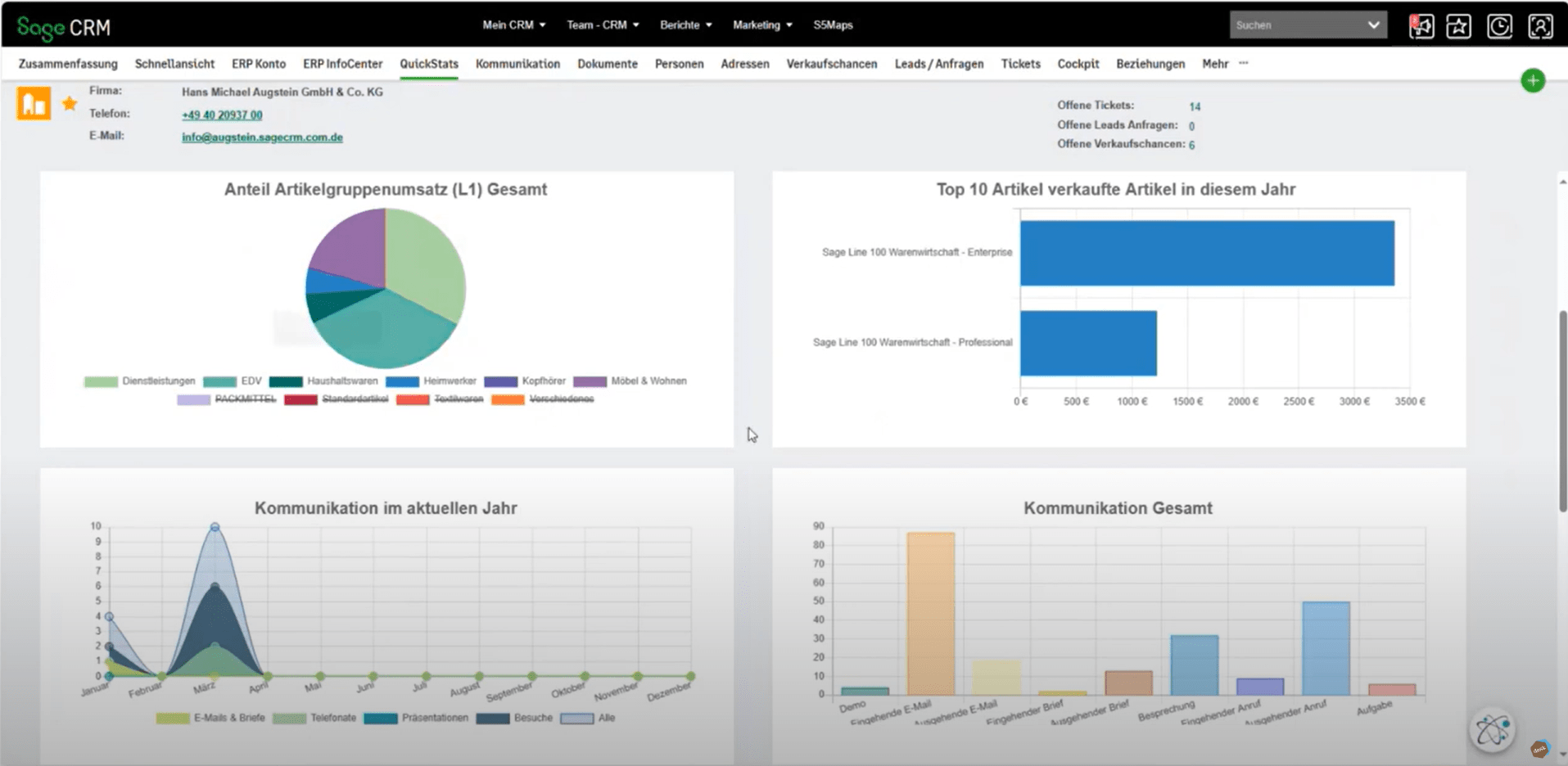Open S5Maps in the top menu
The image size is (1568, 766).
coord(833,25)
